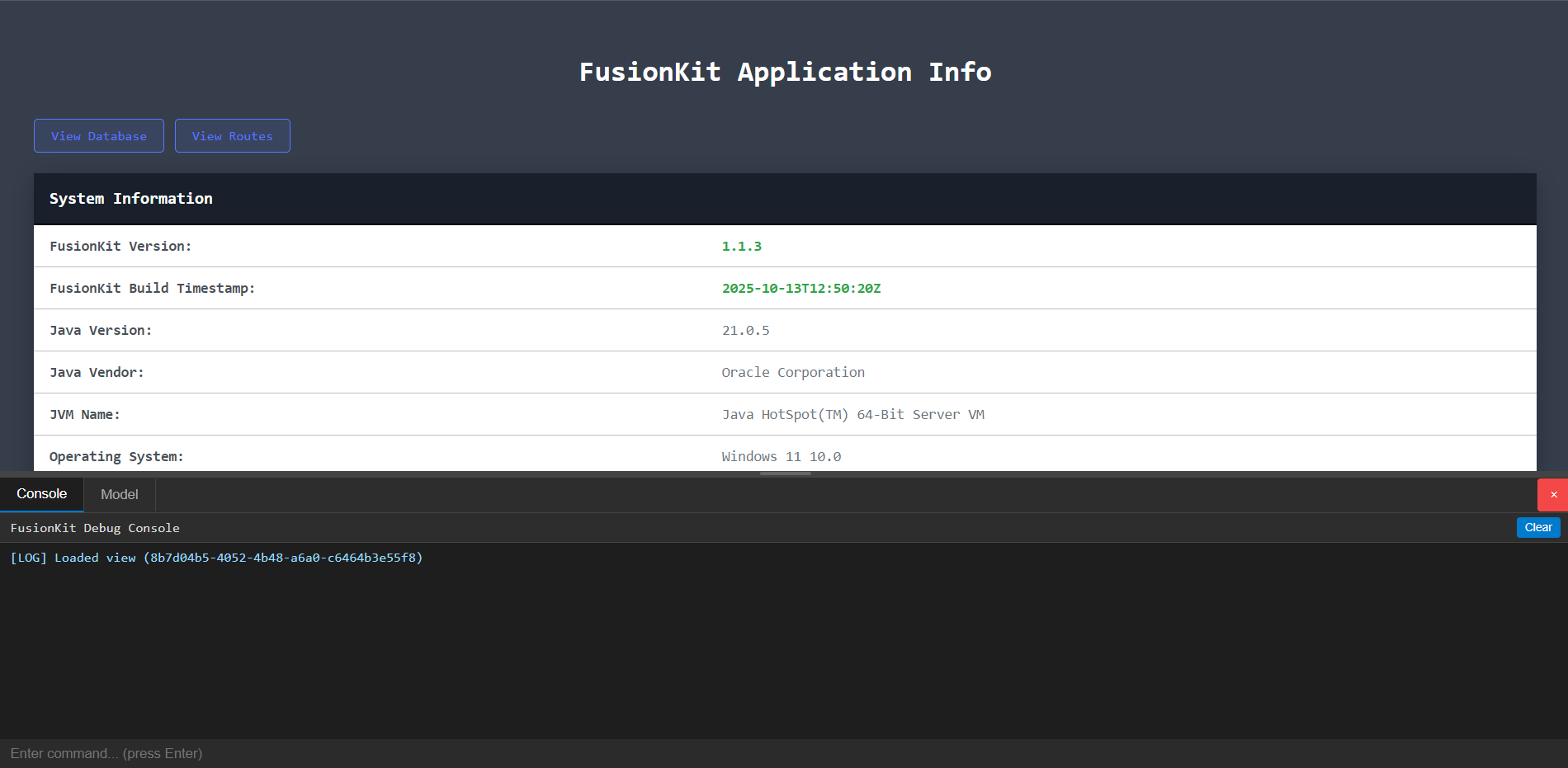Image resolution: width=1568 pixels, height=768 pixels.
Task: Click the System Information section header
Action: [x=785, y=199]
